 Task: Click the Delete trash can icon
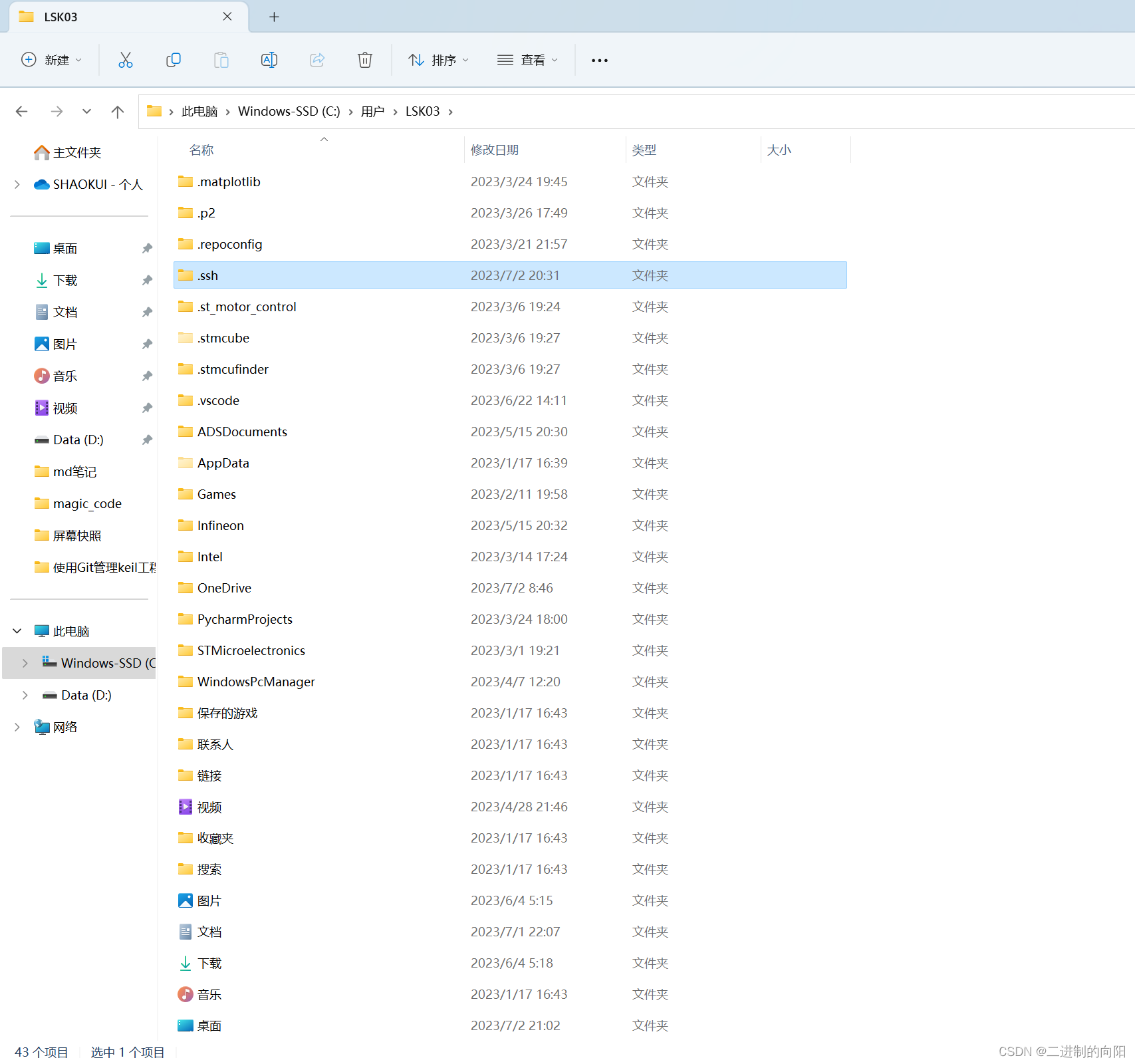click(365, 60)
